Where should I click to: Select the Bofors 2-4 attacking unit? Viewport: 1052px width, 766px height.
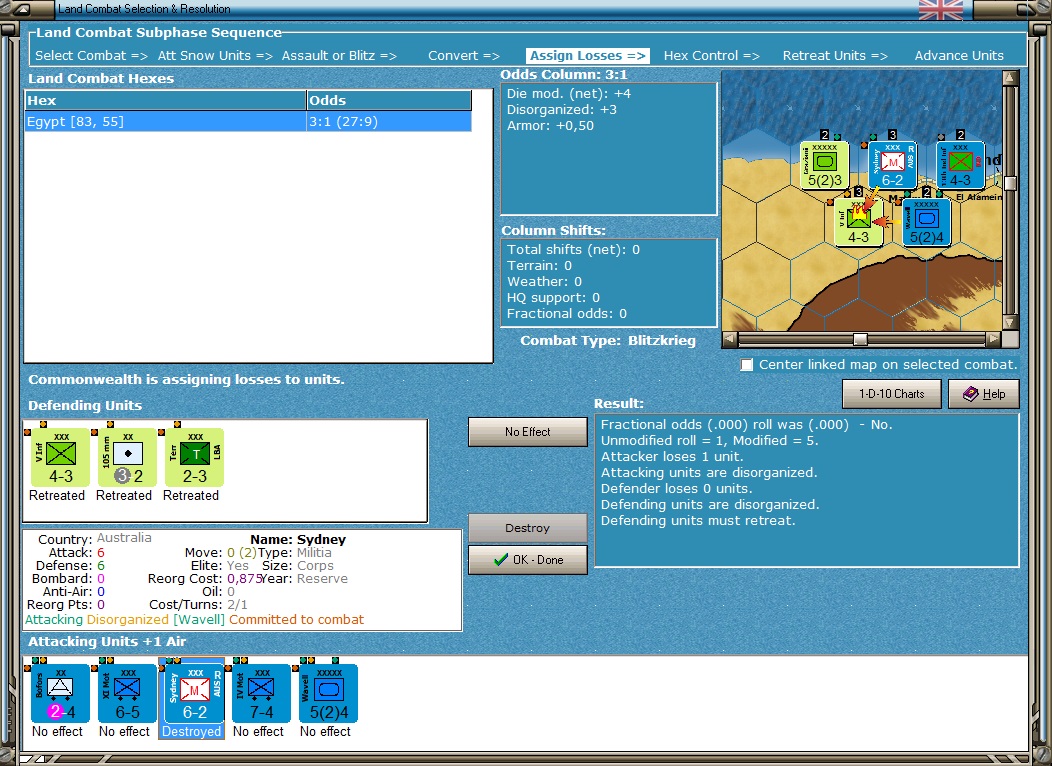60,694
